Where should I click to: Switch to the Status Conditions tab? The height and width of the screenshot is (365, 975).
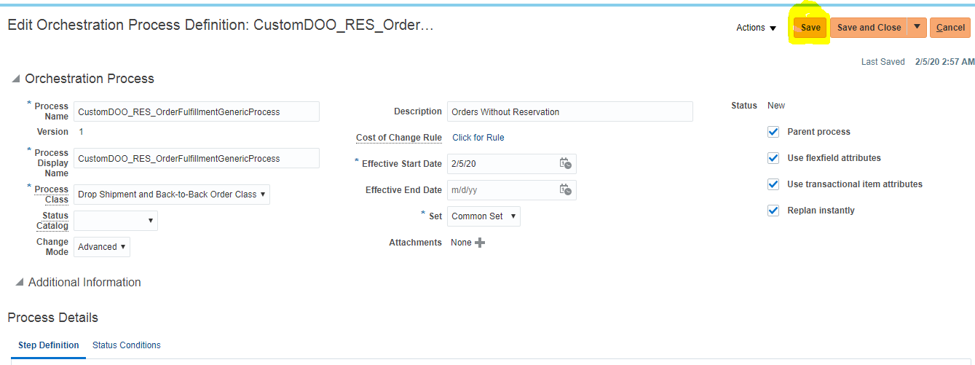click(x=126, y=345)
